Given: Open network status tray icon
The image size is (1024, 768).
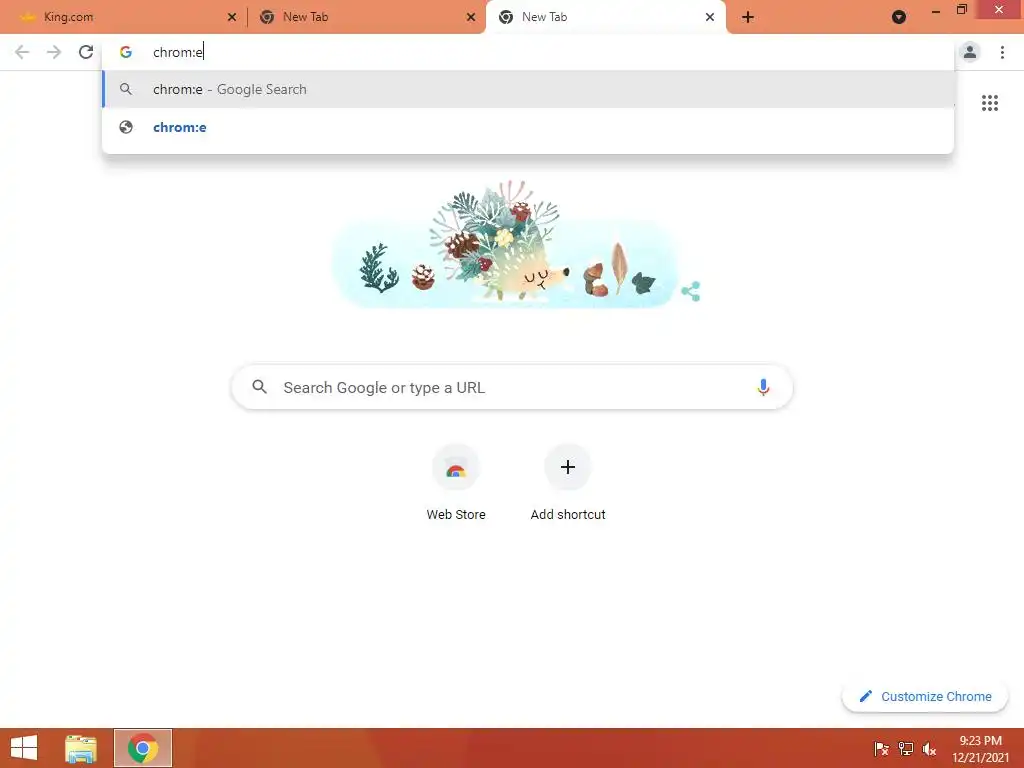Looking at the screenshot, I should [906, 749].
